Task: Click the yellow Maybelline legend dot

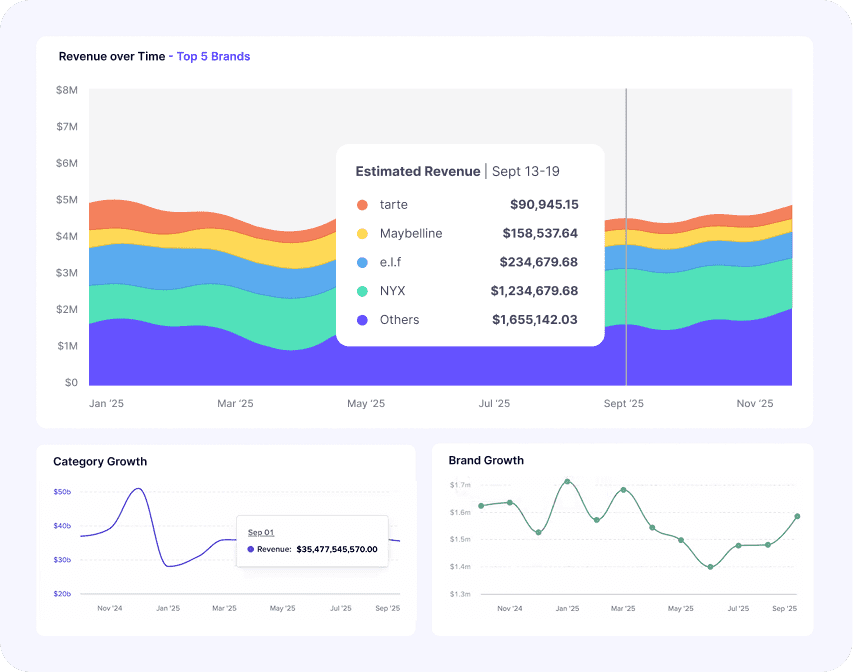Action: click(x=362, y=234)
